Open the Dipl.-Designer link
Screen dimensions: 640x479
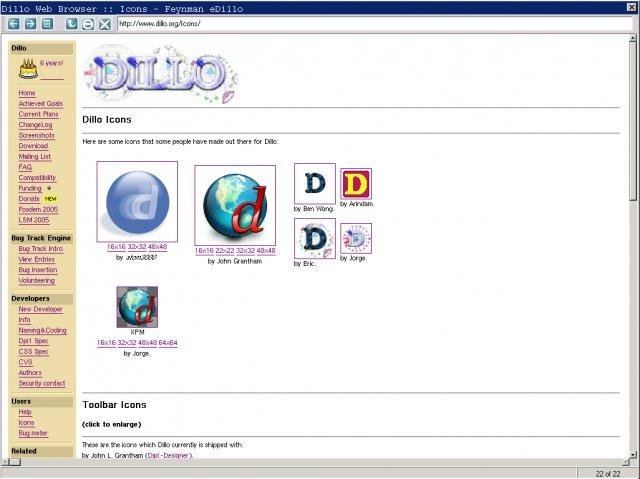(x=168, y=455)
